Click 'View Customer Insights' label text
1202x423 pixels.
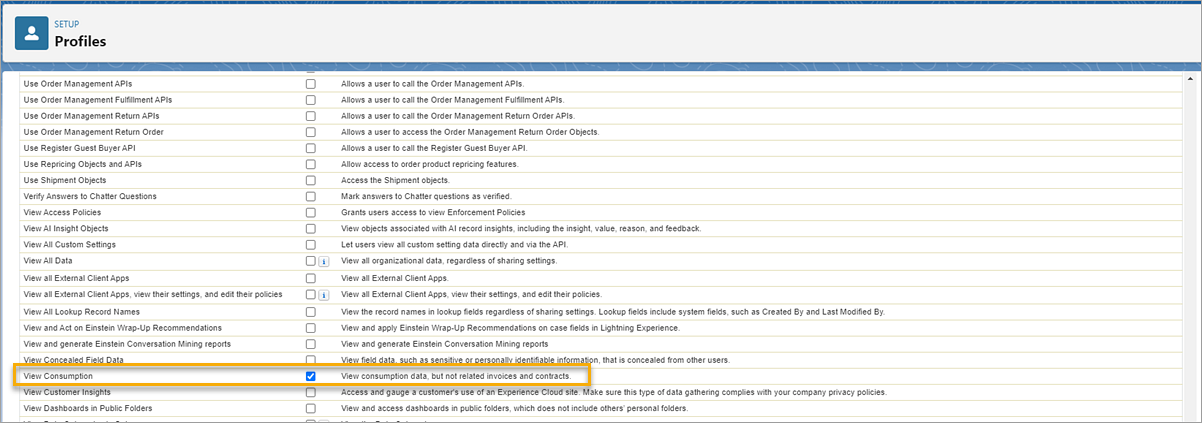click(x=66, y=392)
